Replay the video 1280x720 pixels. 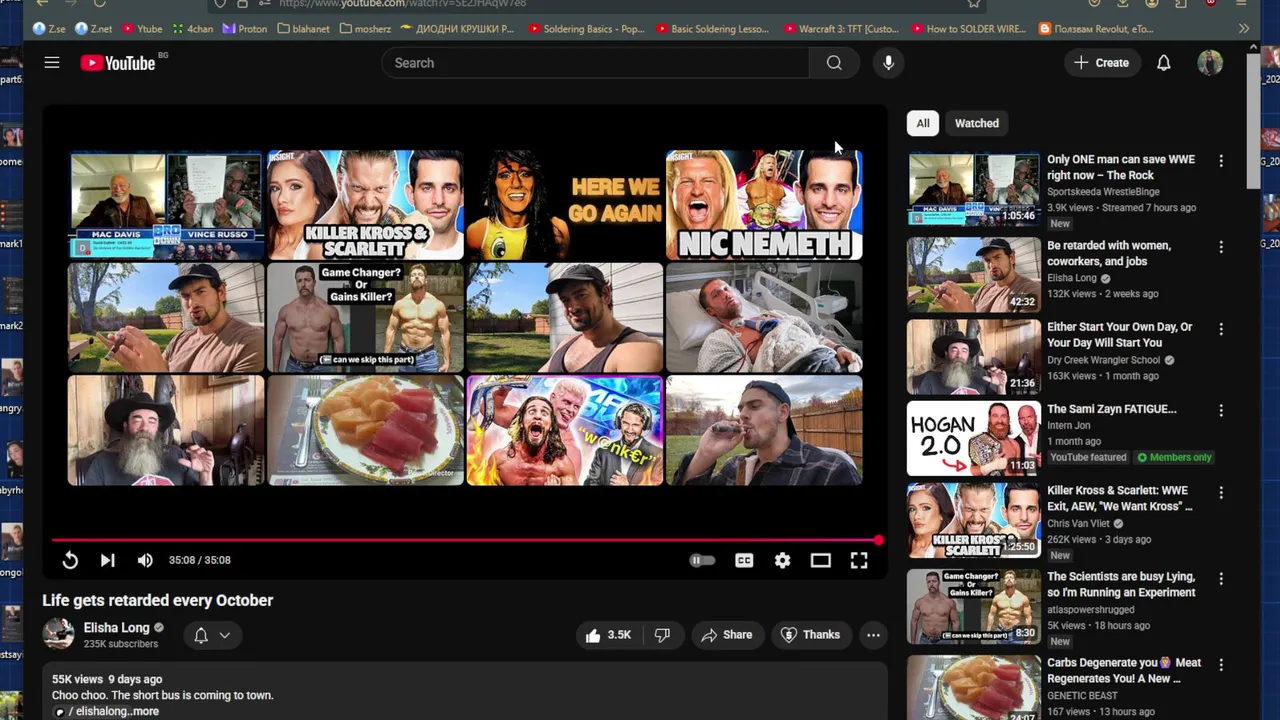click(70, 560)
